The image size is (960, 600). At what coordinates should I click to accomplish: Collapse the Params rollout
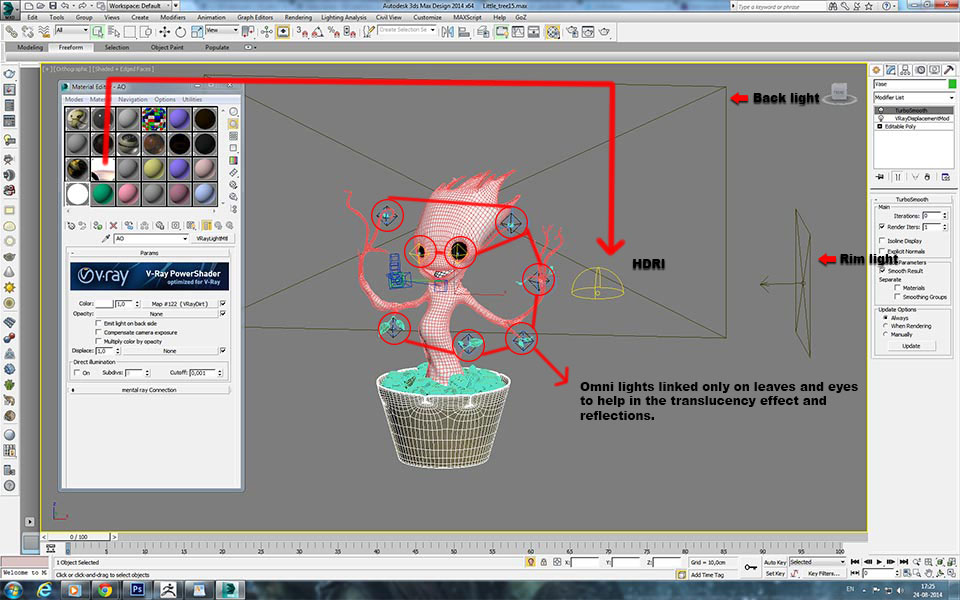pos(149,252)
